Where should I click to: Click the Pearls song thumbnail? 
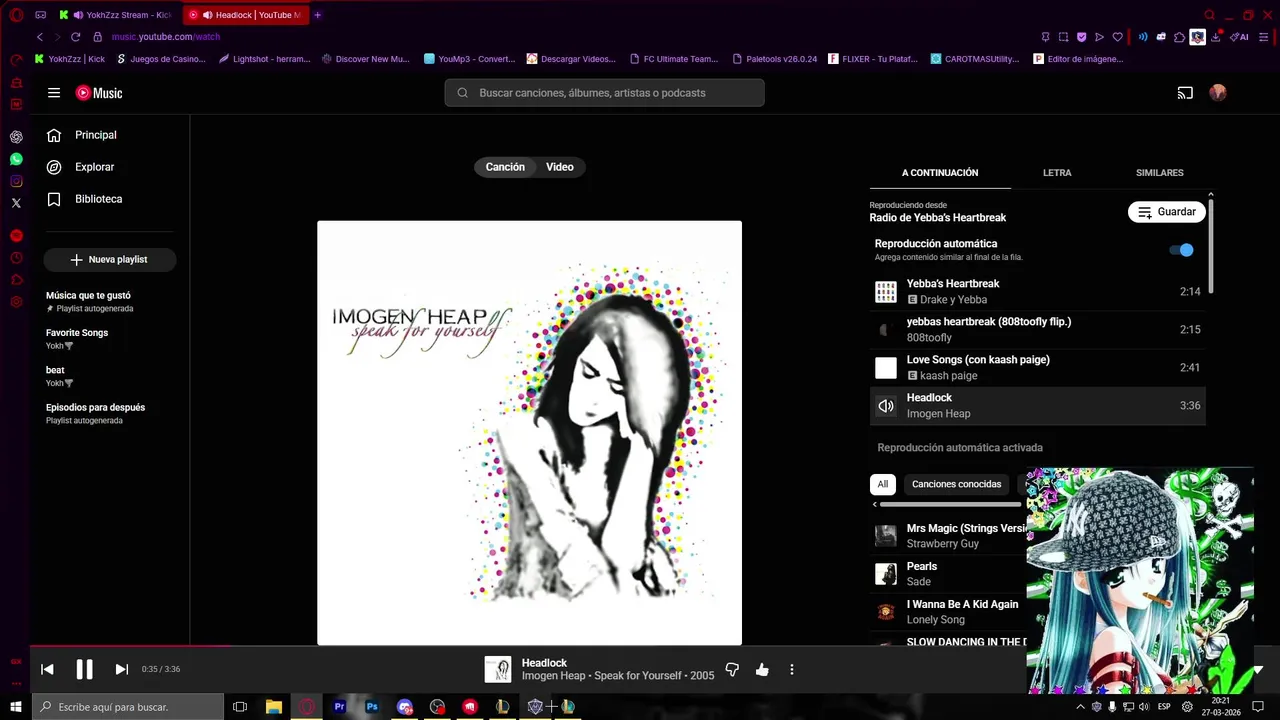[886, 574]
